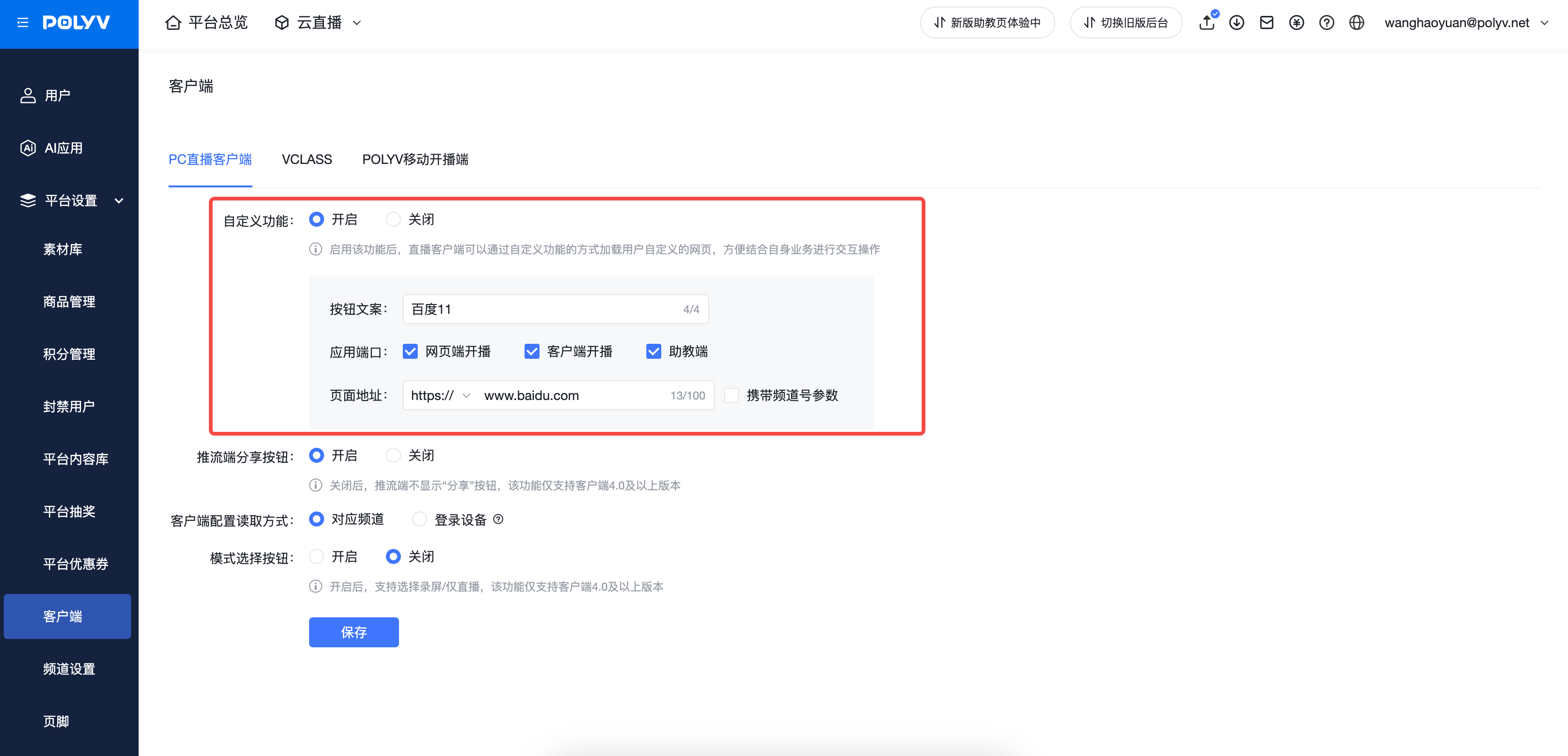Click the POLYV logo
This screenshot has width=1568, height=756.
click(x=76, y=22)
